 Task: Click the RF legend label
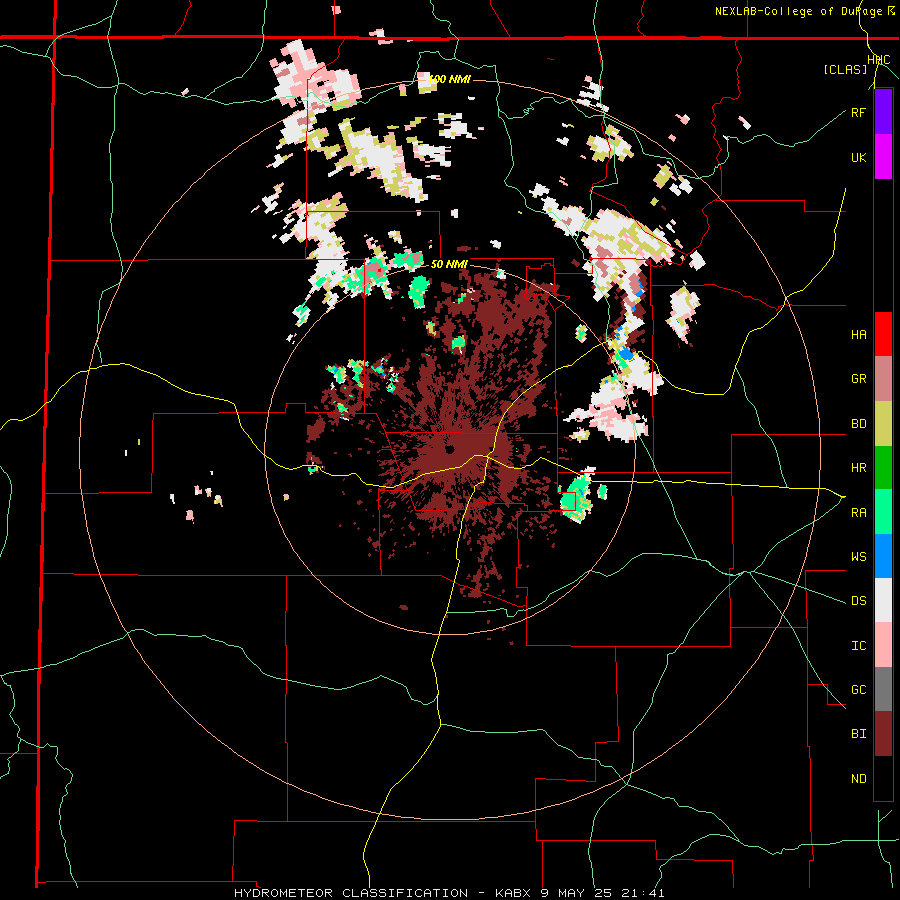click(858, 113)
